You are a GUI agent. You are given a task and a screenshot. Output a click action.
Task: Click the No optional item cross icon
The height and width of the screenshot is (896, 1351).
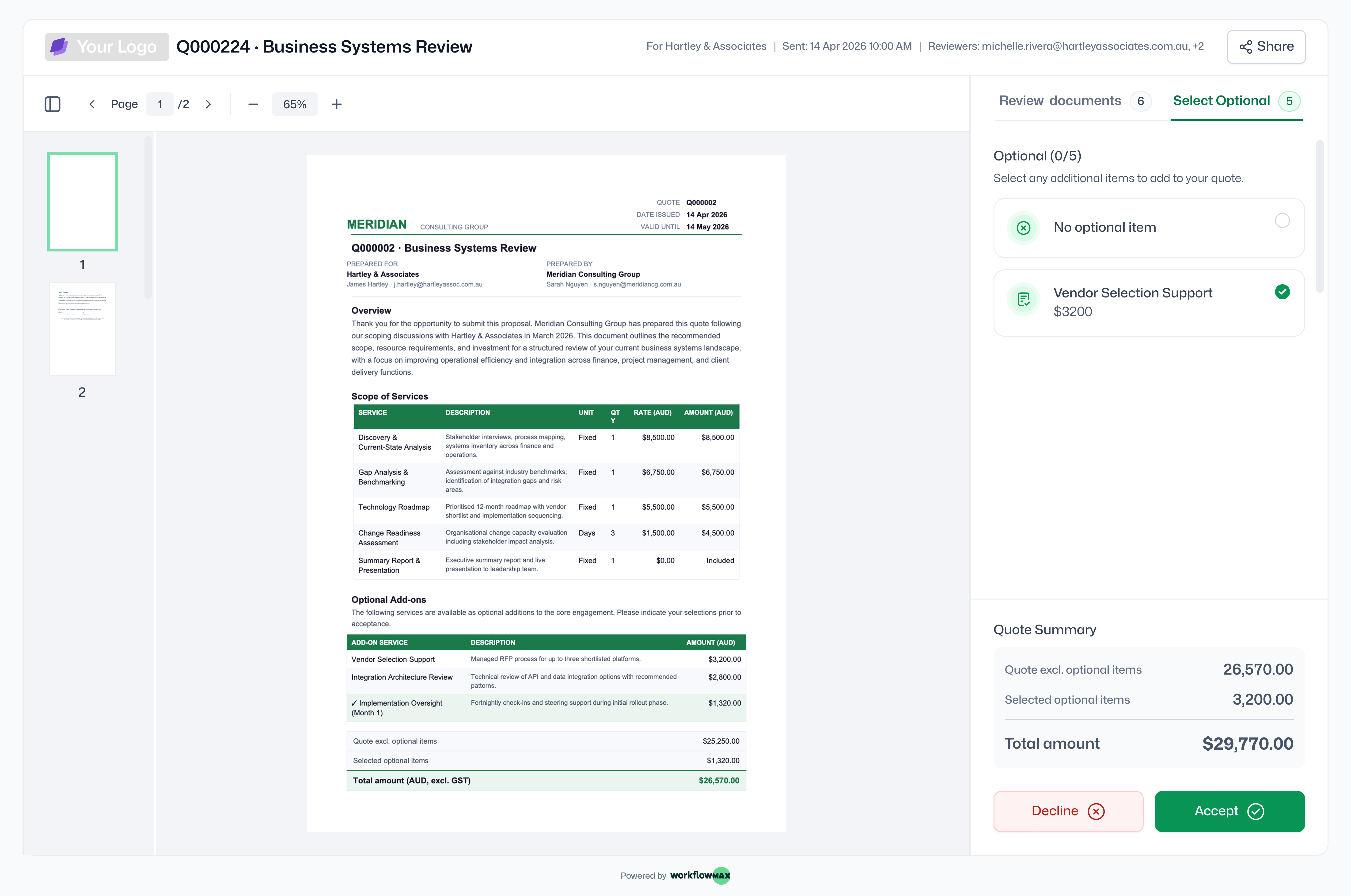coord(1024,228)
